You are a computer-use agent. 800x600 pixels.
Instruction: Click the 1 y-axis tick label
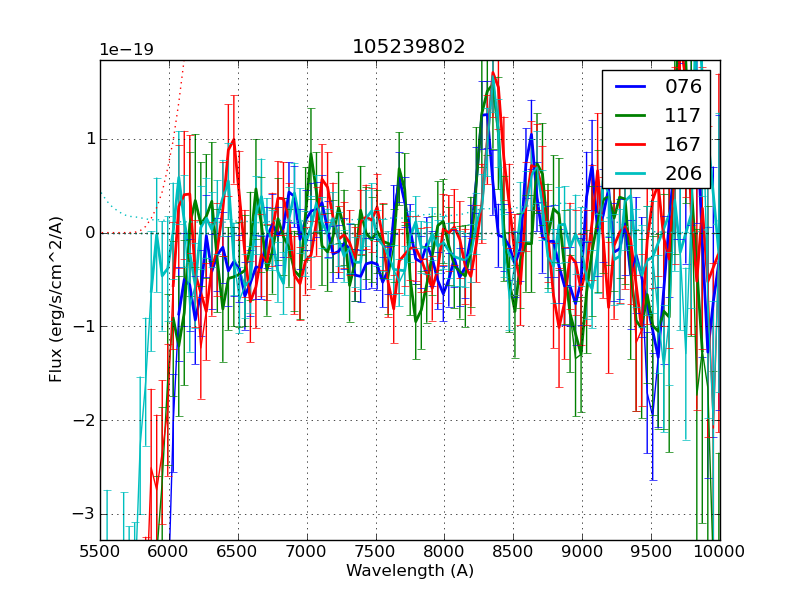point(89,139)
